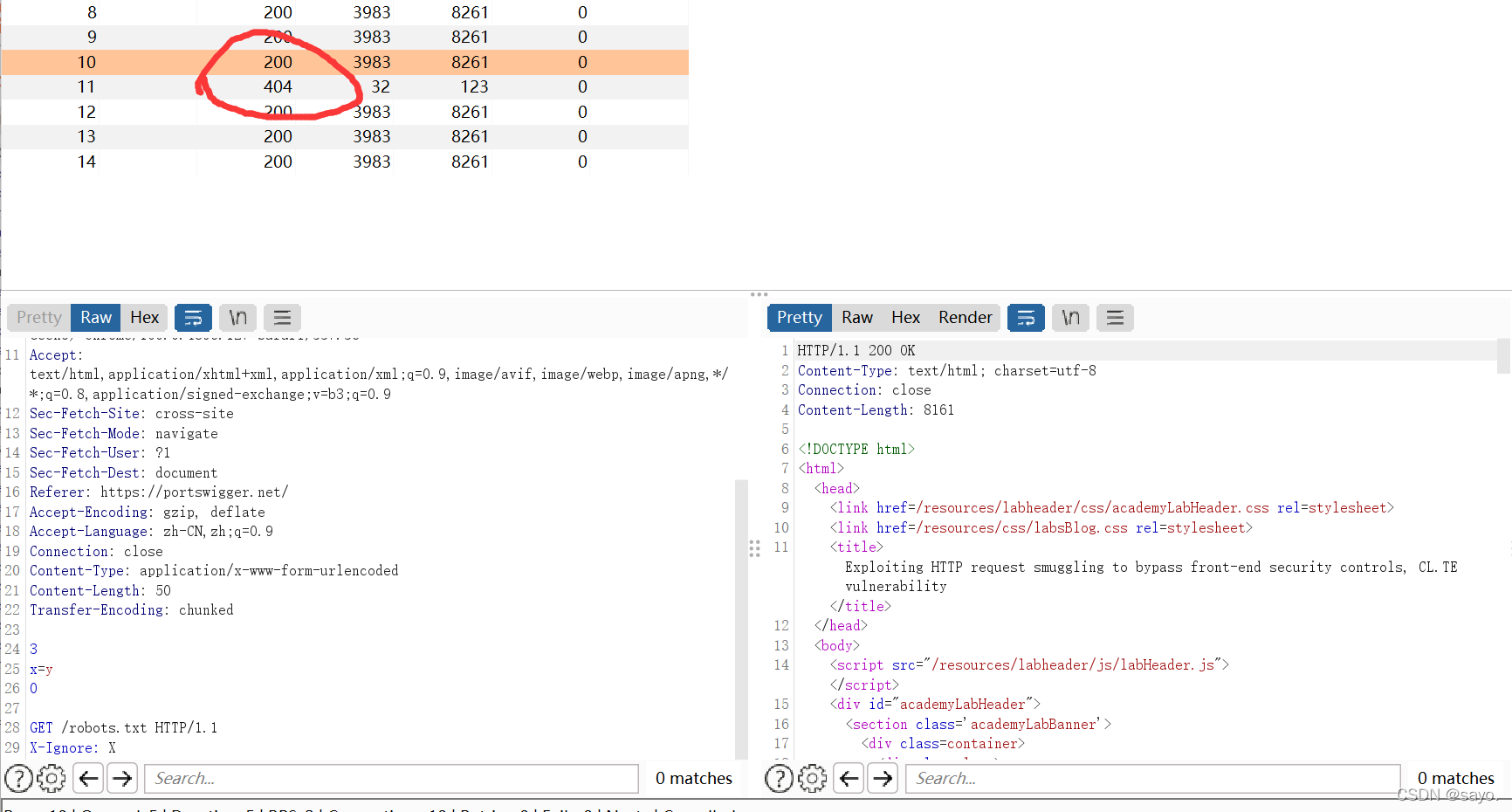The width and height of the screenshot is (1512, 812).
Task: Open Hex tab in request panel
Action: pyautogui.click(x=144, y=318)
